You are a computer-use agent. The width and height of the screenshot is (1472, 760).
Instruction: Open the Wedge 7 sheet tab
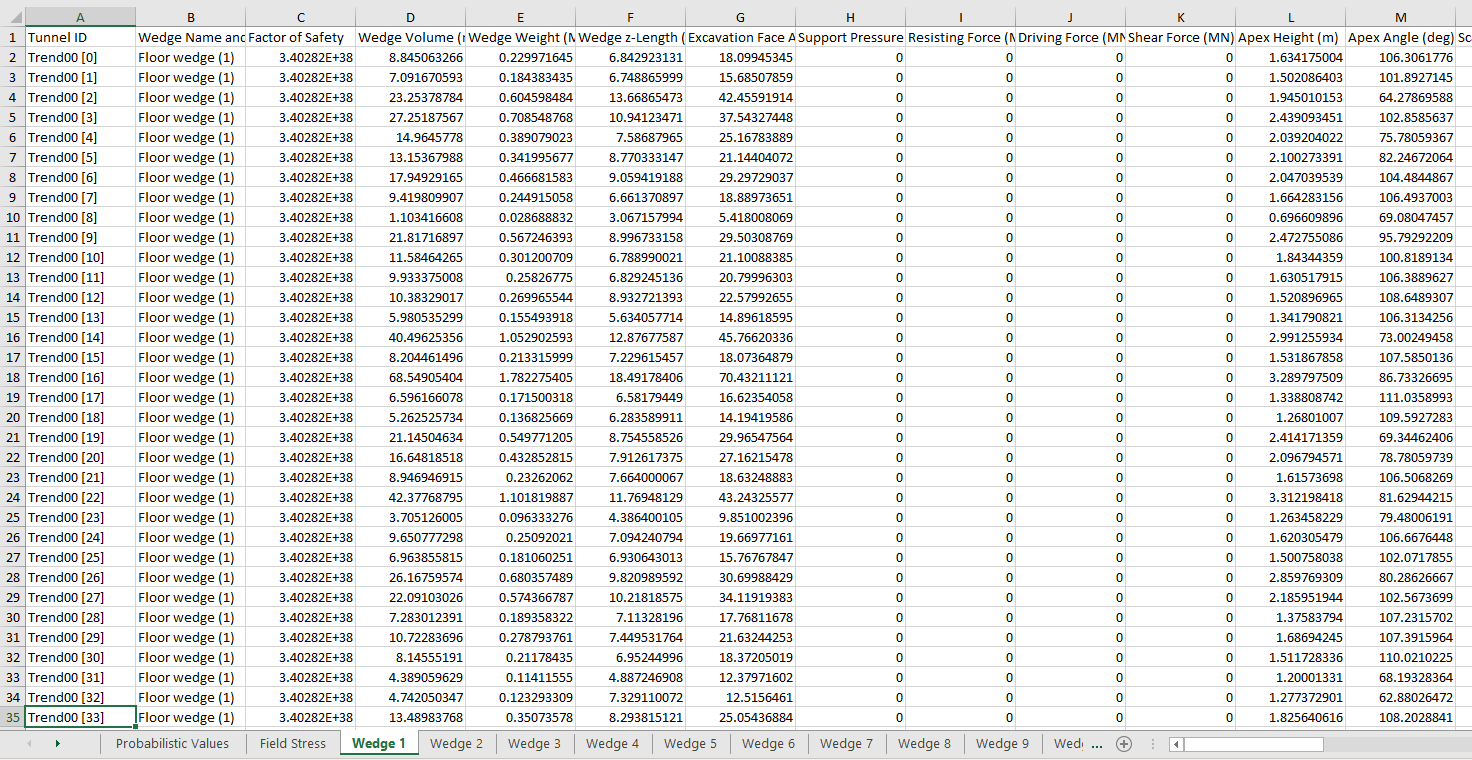[x=846, y=743]
